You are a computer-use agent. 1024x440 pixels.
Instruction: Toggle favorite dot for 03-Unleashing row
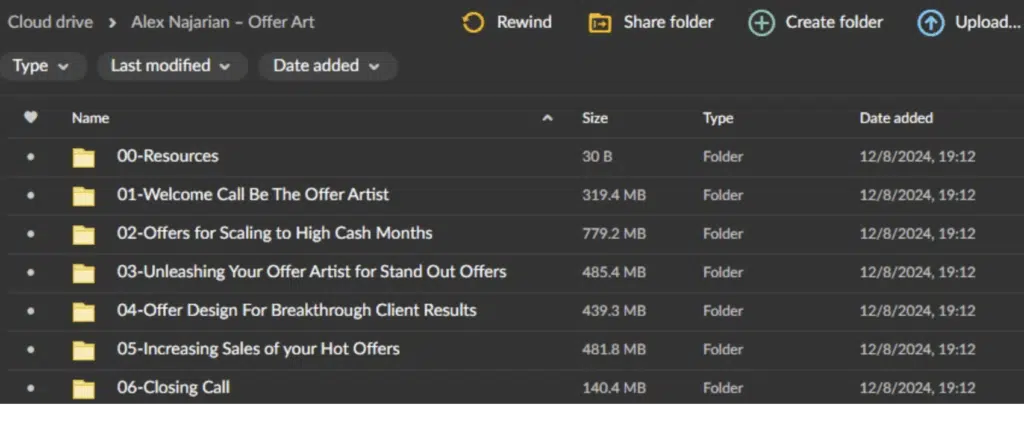point(31,272)
